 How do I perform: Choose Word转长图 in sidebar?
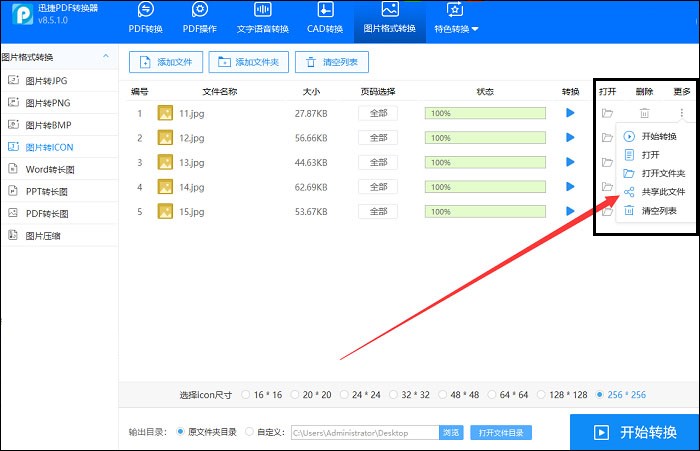pyautogui.click(x=59, y=169)
